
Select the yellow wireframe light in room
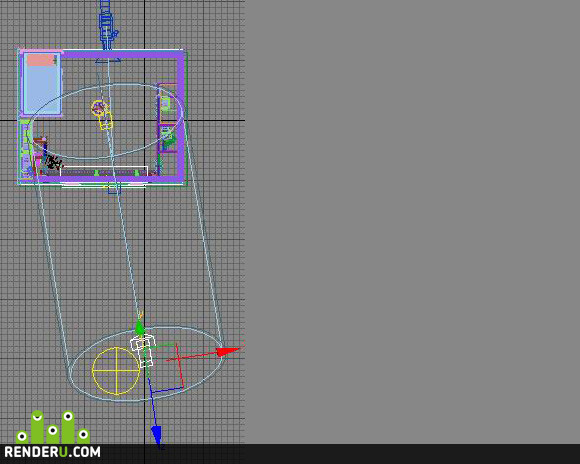click(x=102, y=114)
